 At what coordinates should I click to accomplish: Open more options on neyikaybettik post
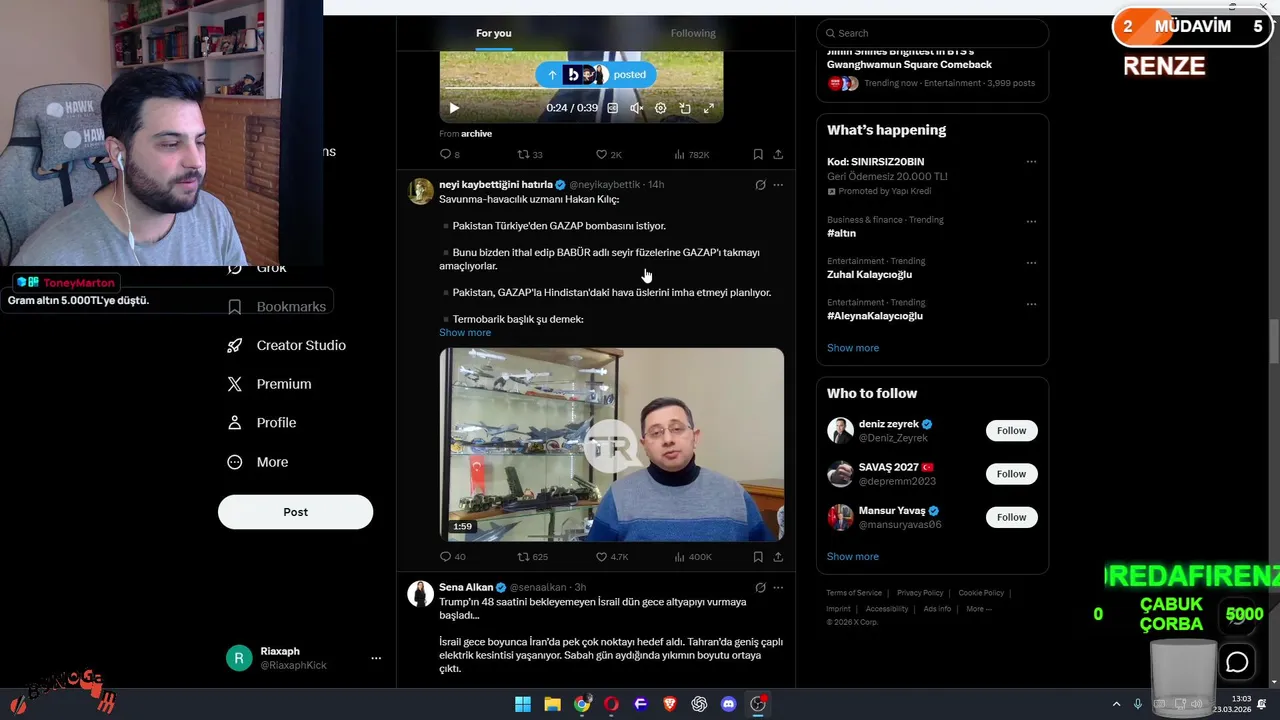[778, 184]
